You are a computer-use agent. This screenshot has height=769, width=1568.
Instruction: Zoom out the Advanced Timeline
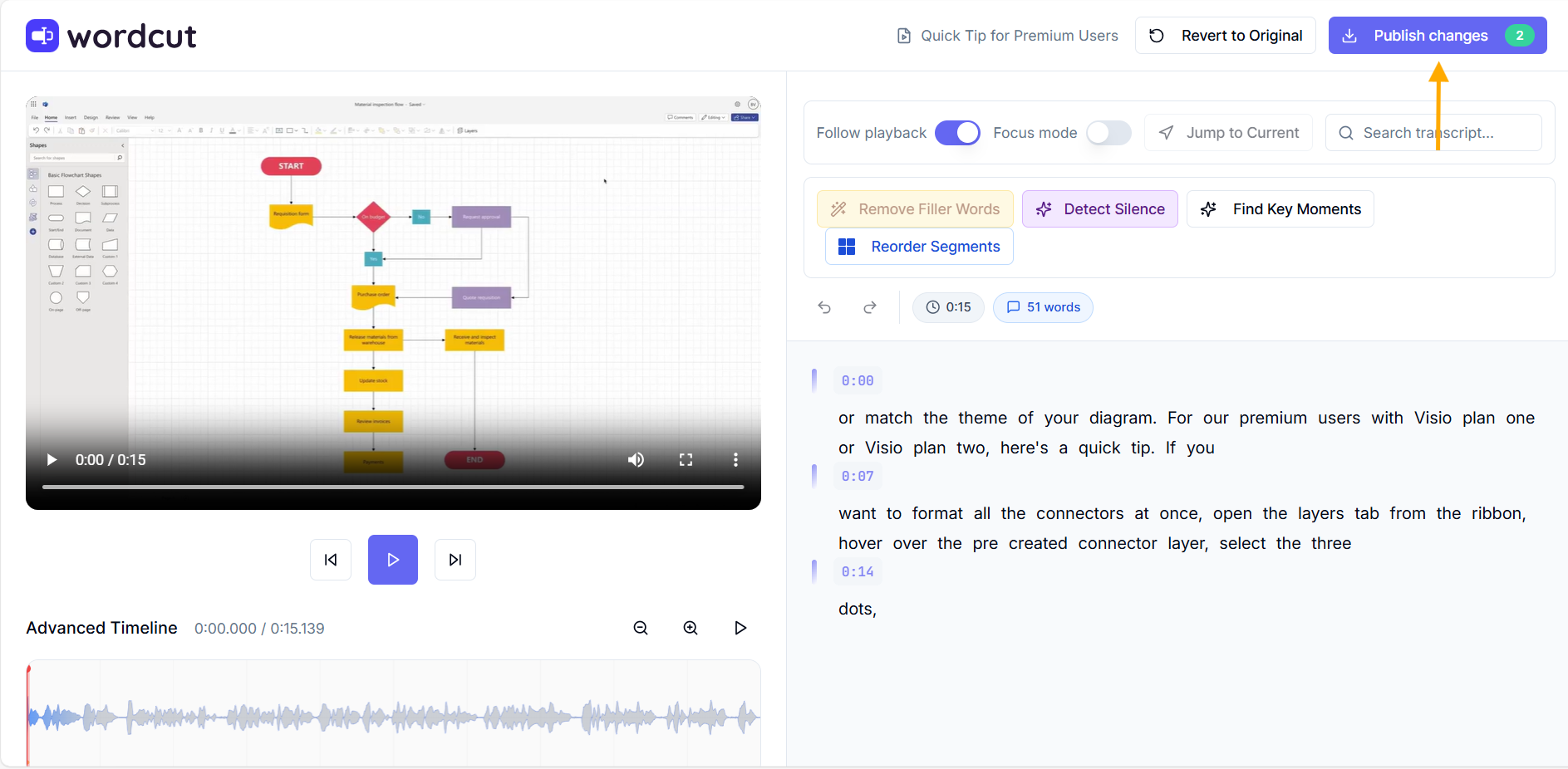(641, 628)
